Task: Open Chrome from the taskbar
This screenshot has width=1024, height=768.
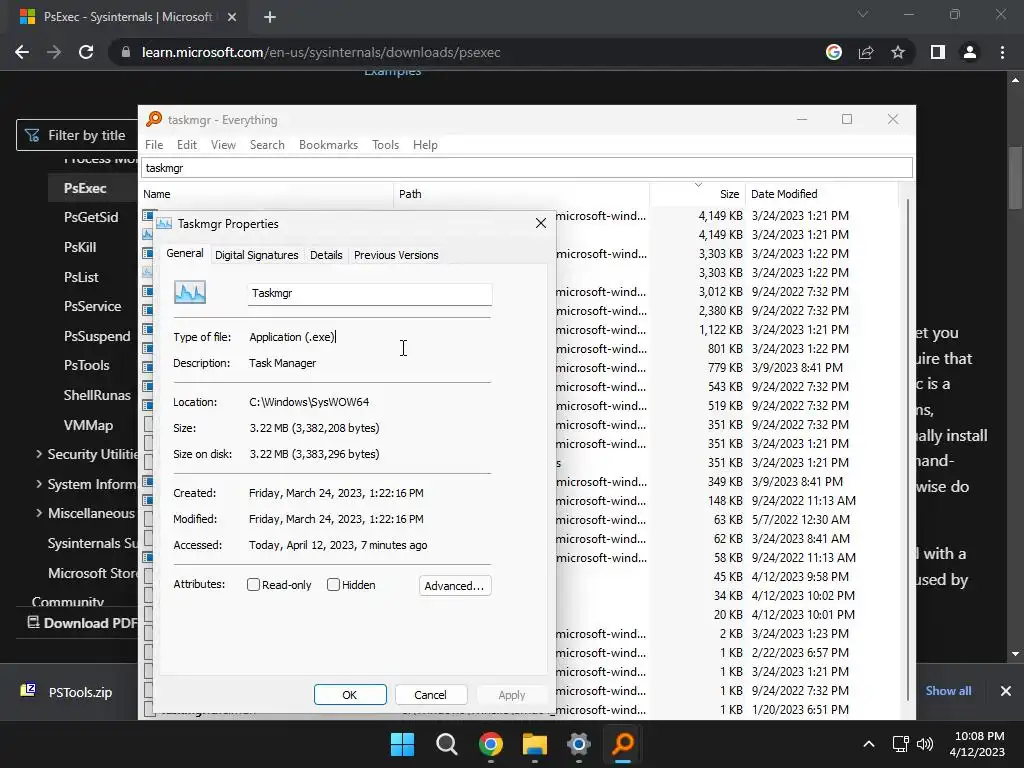Action: (x=490, y=744)
